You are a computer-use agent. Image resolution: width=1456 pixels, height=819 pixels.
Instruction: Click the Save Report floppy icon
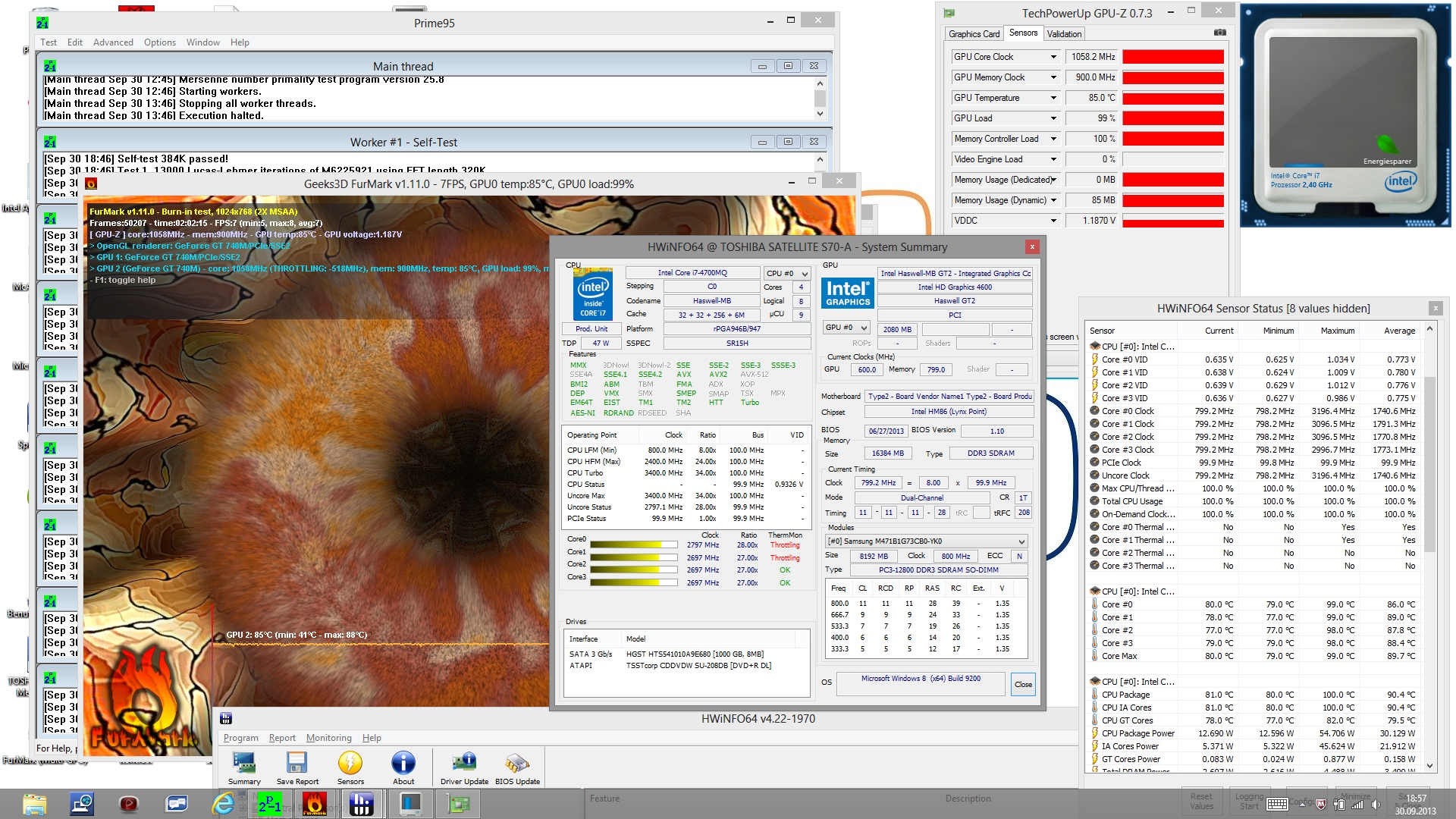pyautogui.click(x=297, y=763)
